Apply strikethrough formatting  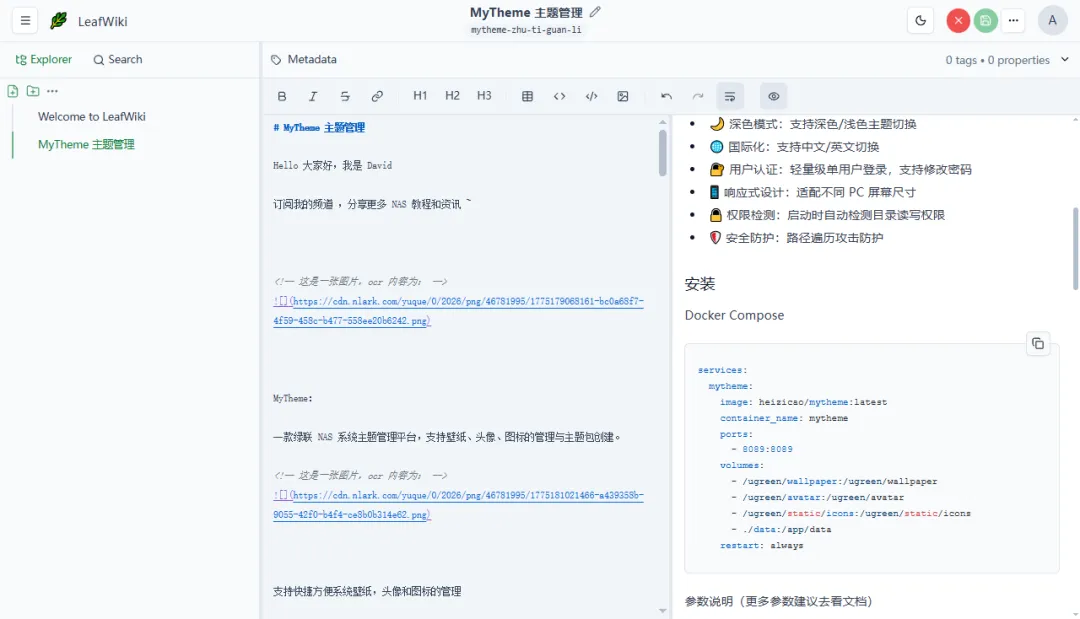click(x=345, y=96)
